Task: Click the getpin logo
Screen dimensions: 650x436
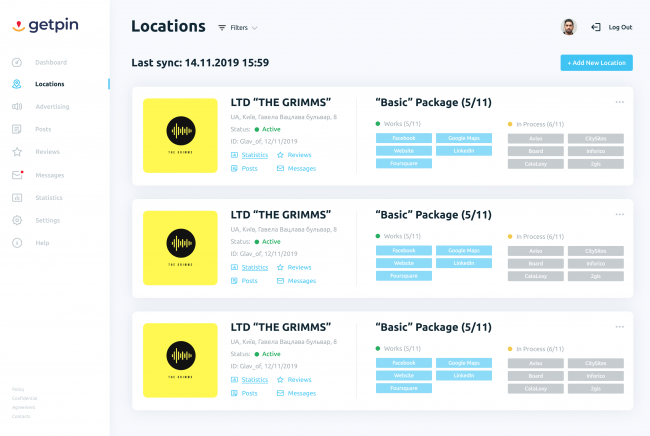Action: coord(42,25)
